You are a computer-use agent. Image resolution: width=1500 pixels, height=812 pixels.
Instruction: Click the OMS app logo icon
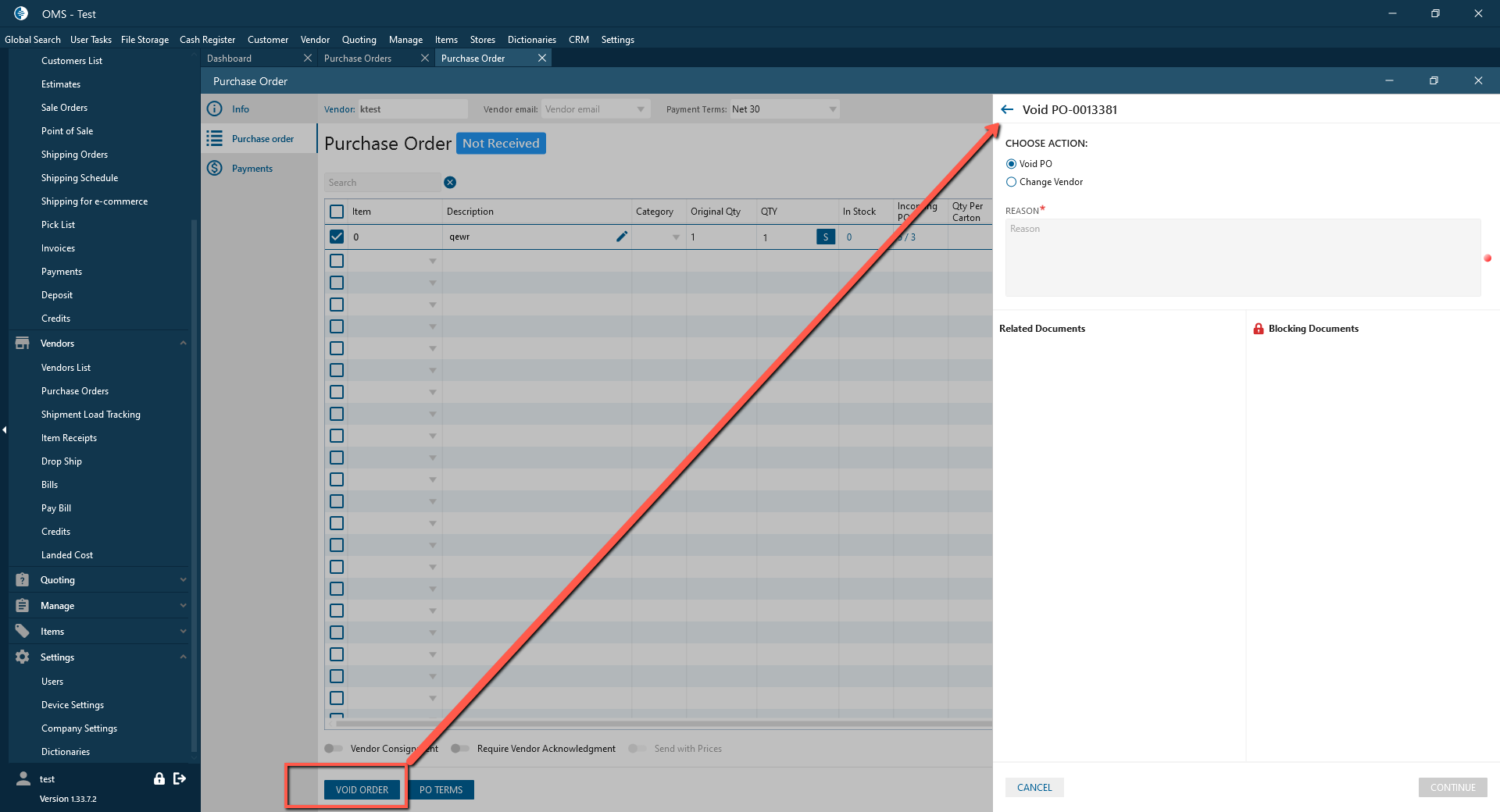tap(21, 13)
